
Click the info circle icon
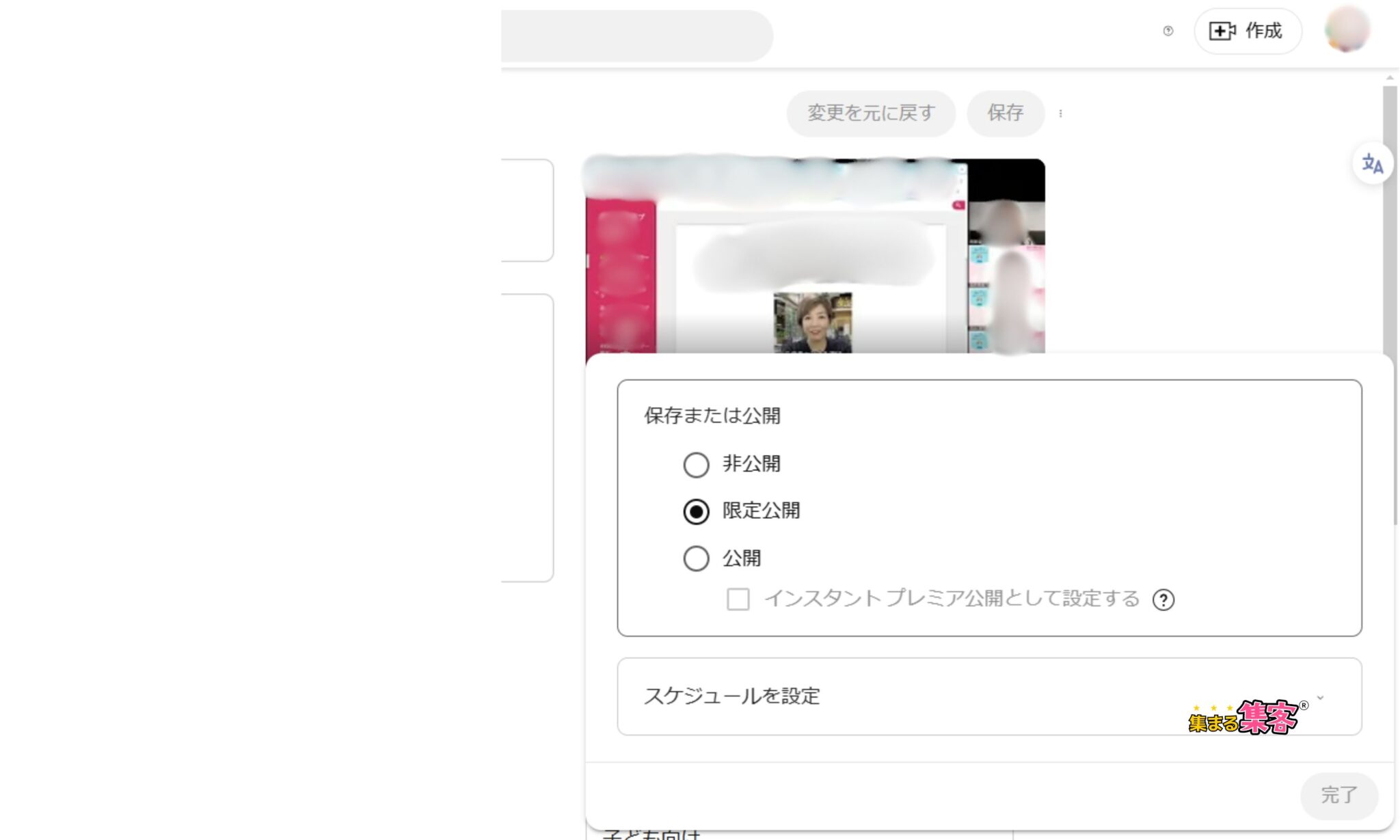pyautogui.click(x=1163, y=599)
